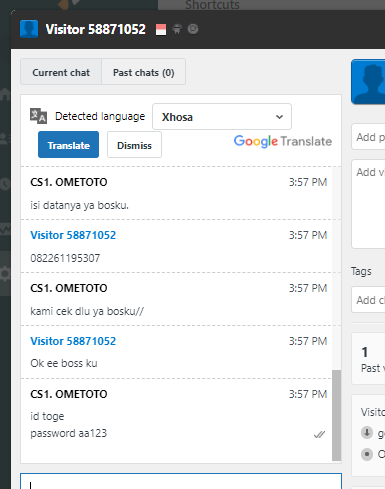Click the Visitor 58871052 title in the header
Viewport: 385px width, 489px height.
(96, 29)
